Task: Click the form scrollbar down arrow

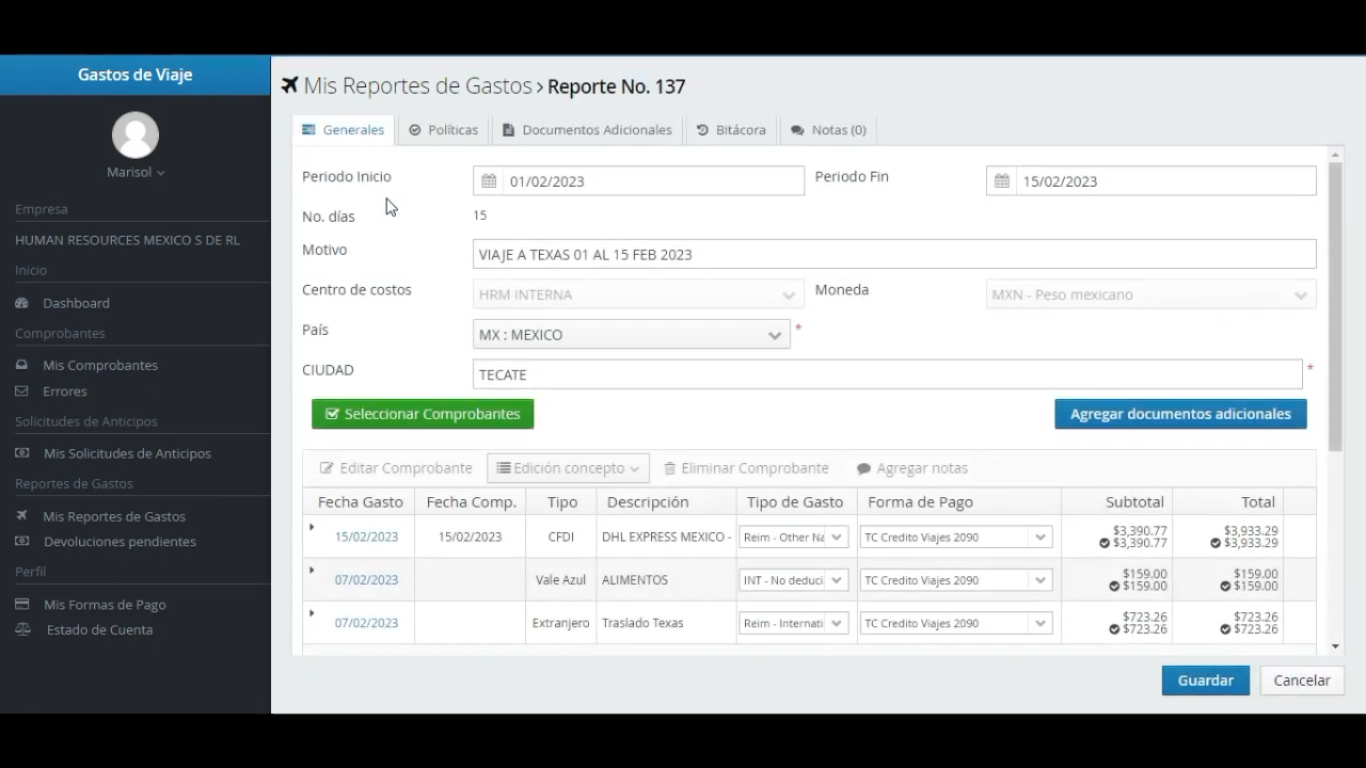Action: pos(1335,647)
